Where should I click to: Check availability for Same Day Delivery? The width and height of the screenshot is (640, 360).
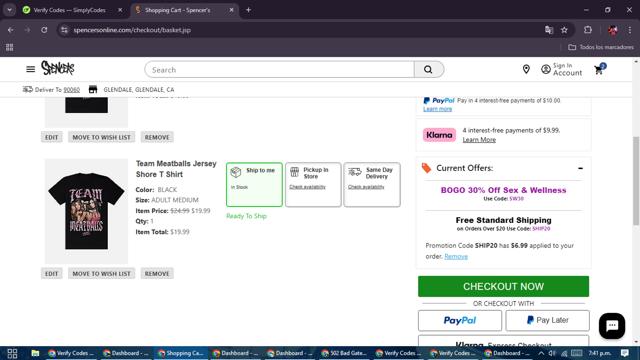coord(366,187)
